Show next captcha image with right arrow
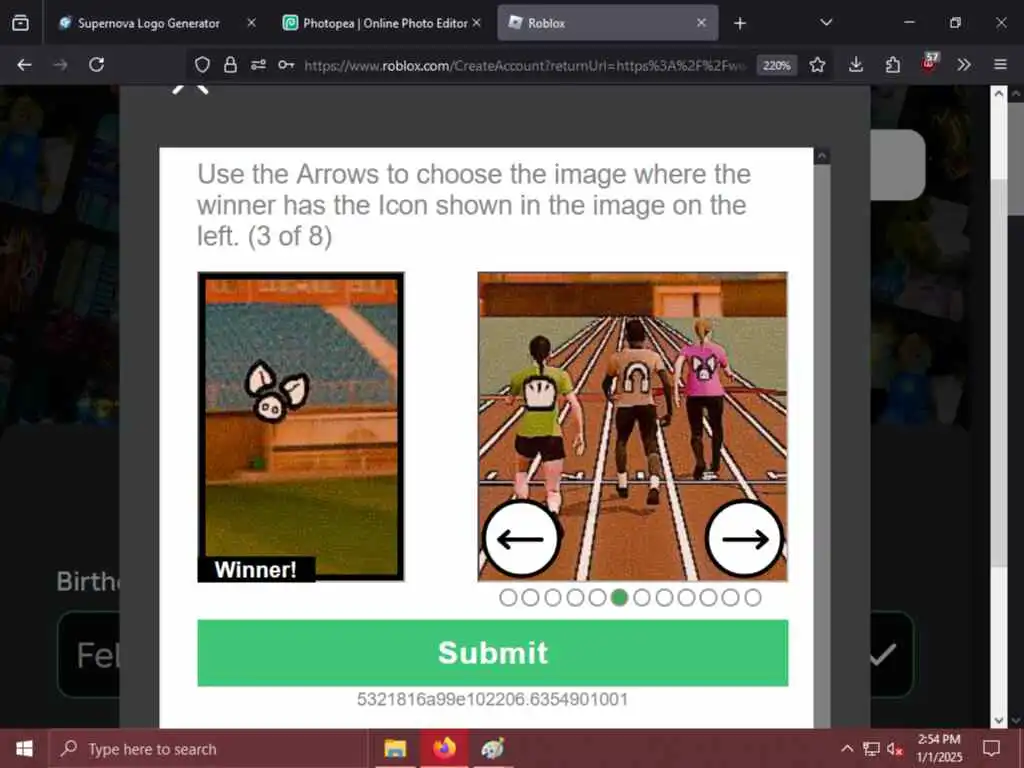The width and height of the screenshot is (1024, 768). (x=744, y=539)
